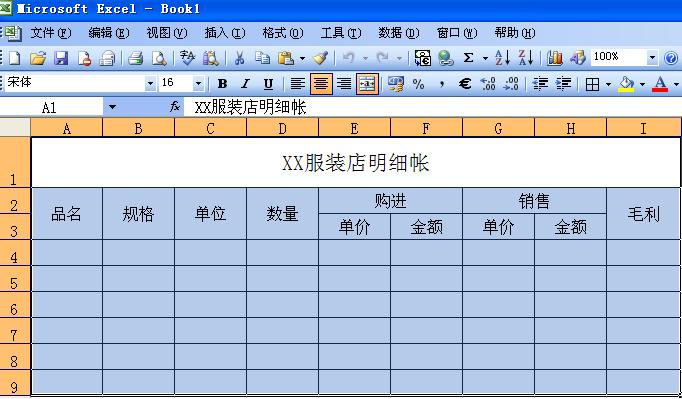Open the 文件 menu

click(x=50, y=33)
